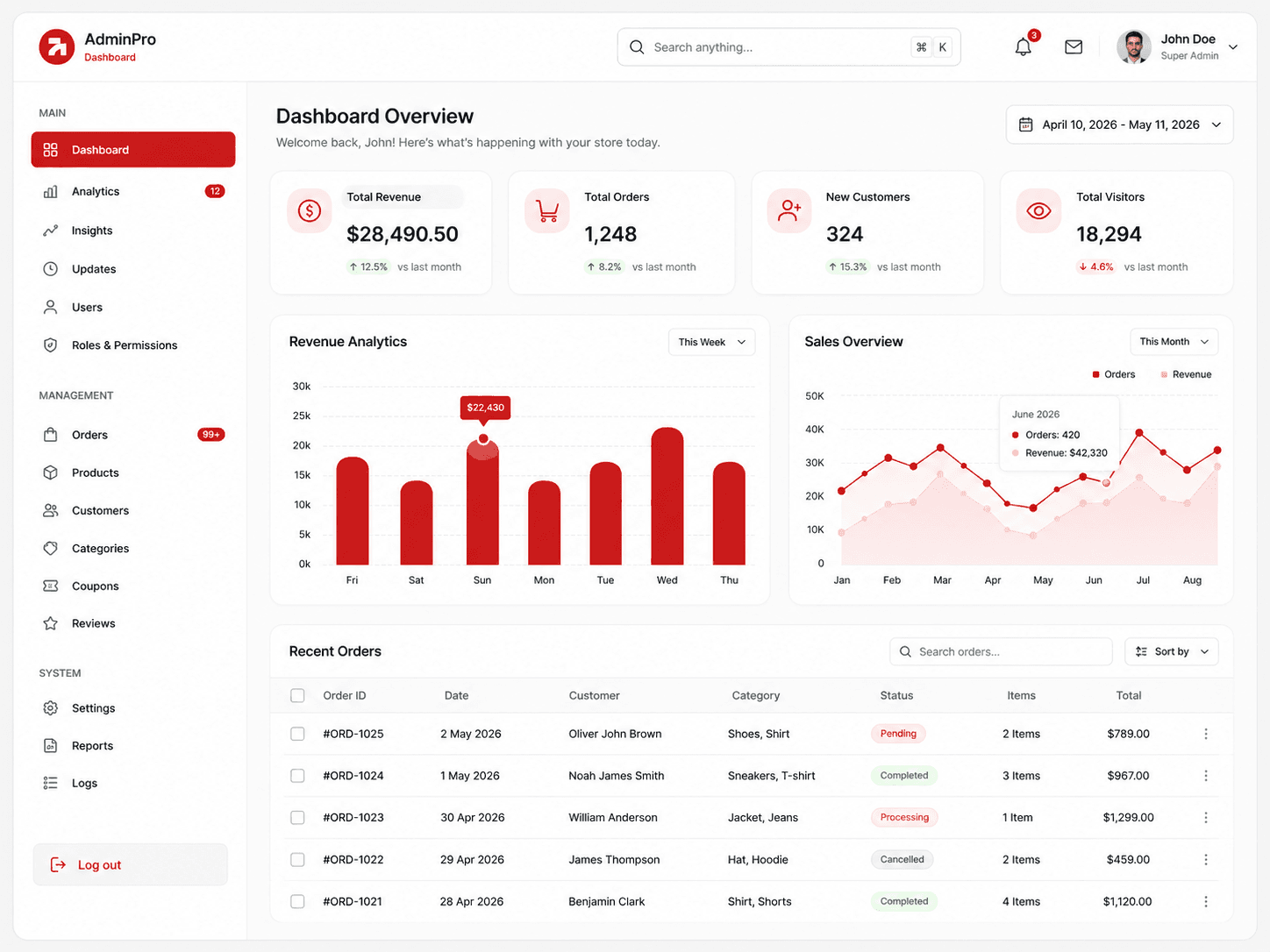Open row actions for order #ORD-1023
This screenshot has width=1270, height=952.
pos(1206,817)
